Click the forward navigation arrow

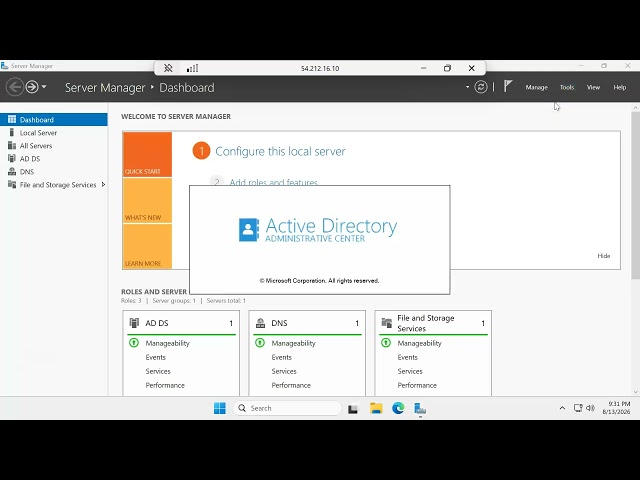pos(32,87)
